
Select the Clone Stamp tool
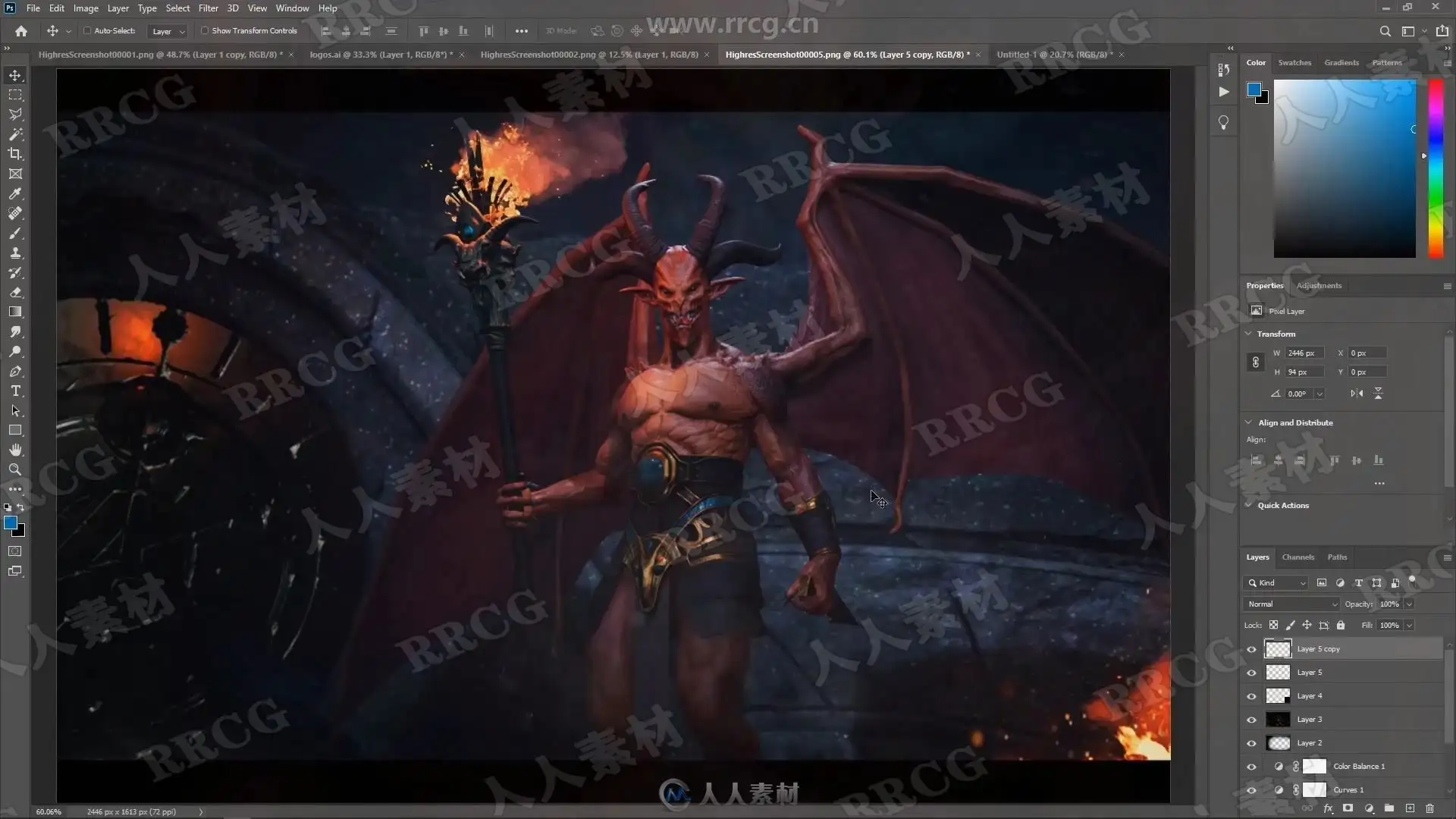point(15,253)
